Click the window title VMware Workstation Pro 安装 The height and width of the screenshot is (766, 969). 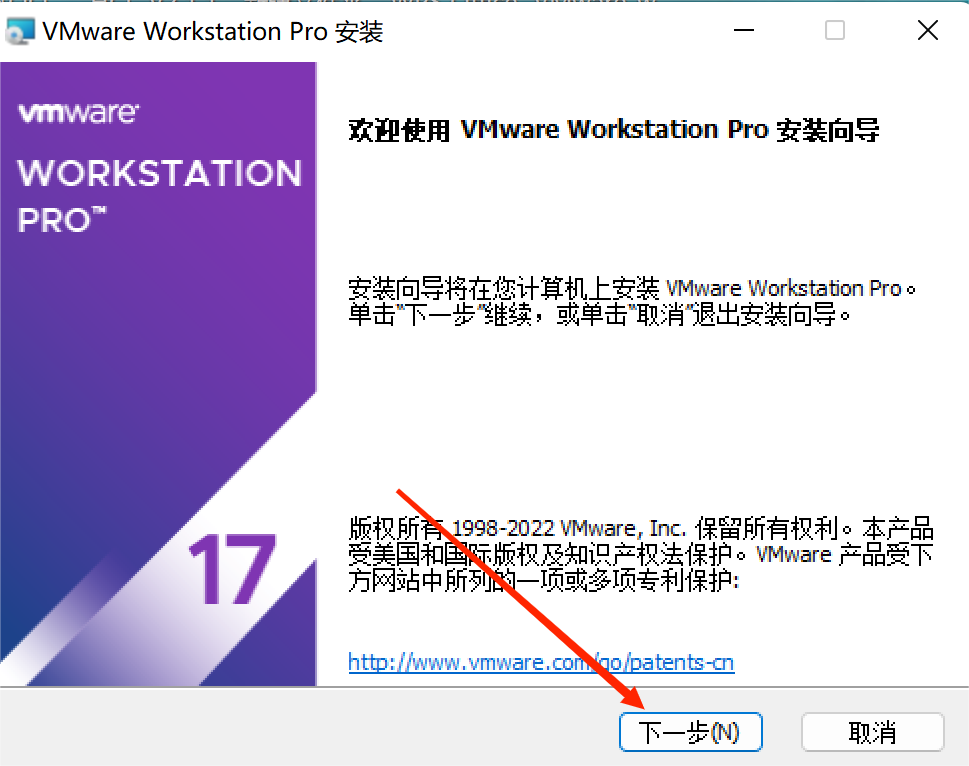[213, 32]
